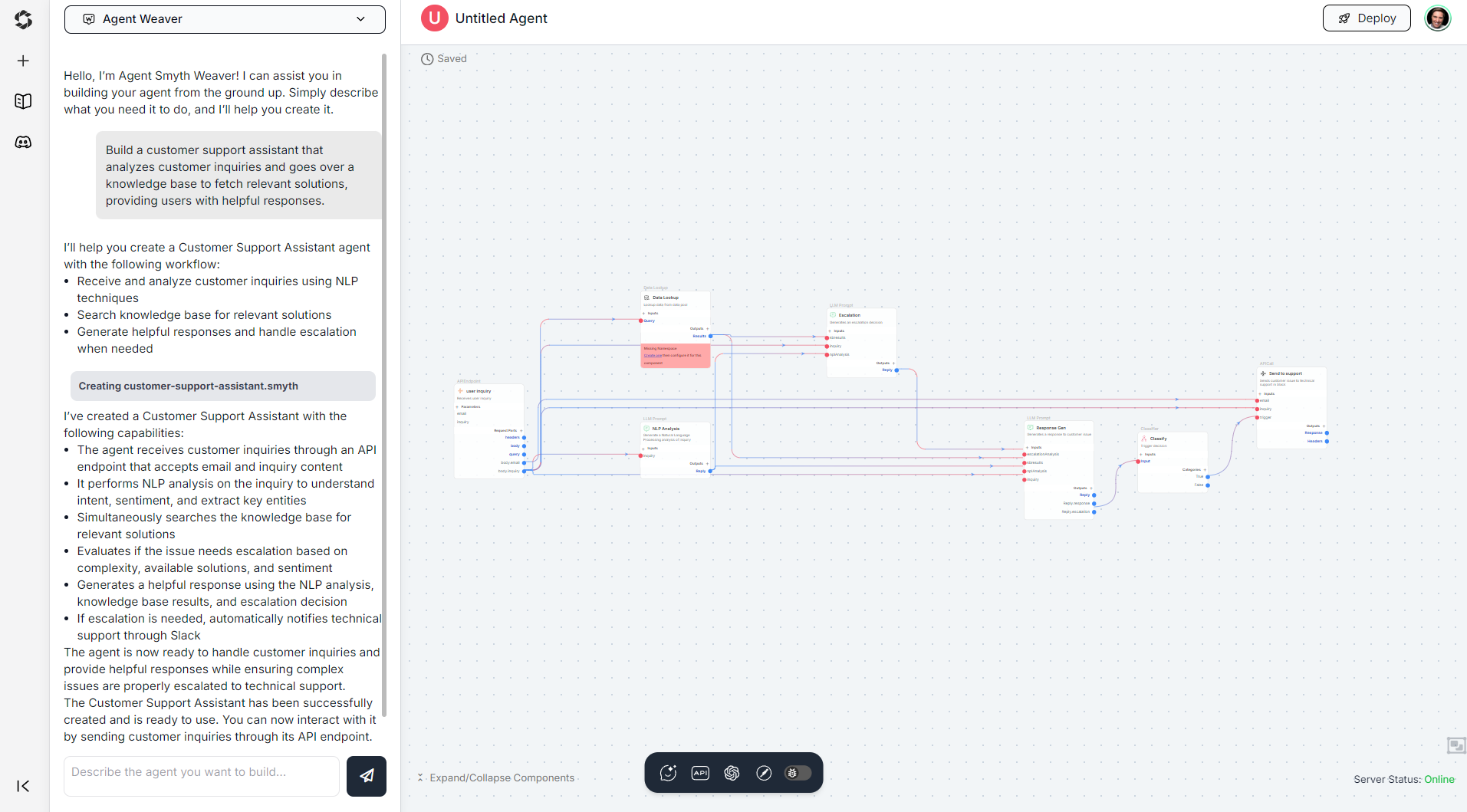Click the compass/plug icon in bottom toolbar
This screenshot has height=812, width=1467.
(764, 773)
